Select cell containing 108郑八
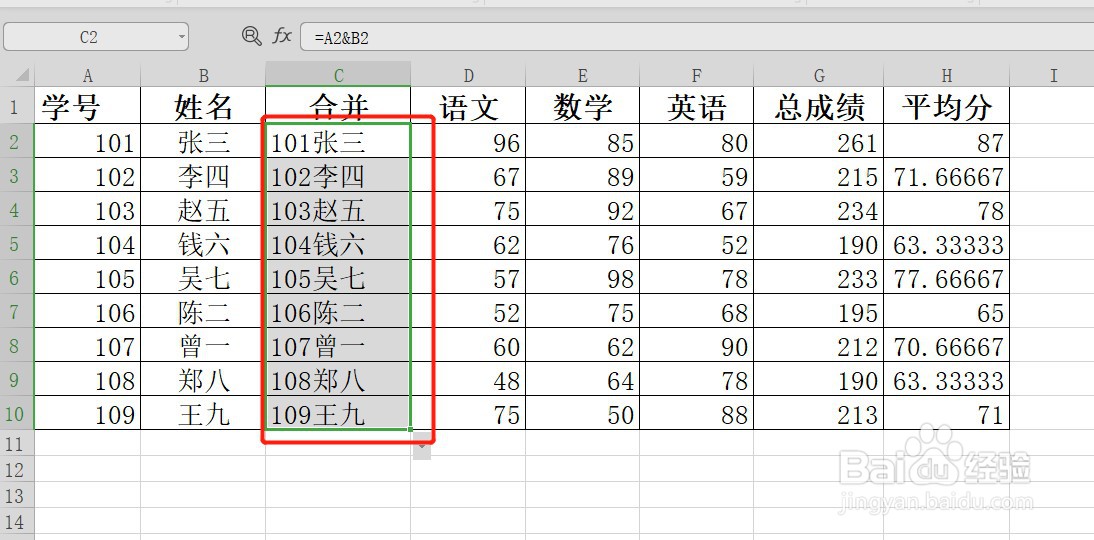 (x=338, y=380)
